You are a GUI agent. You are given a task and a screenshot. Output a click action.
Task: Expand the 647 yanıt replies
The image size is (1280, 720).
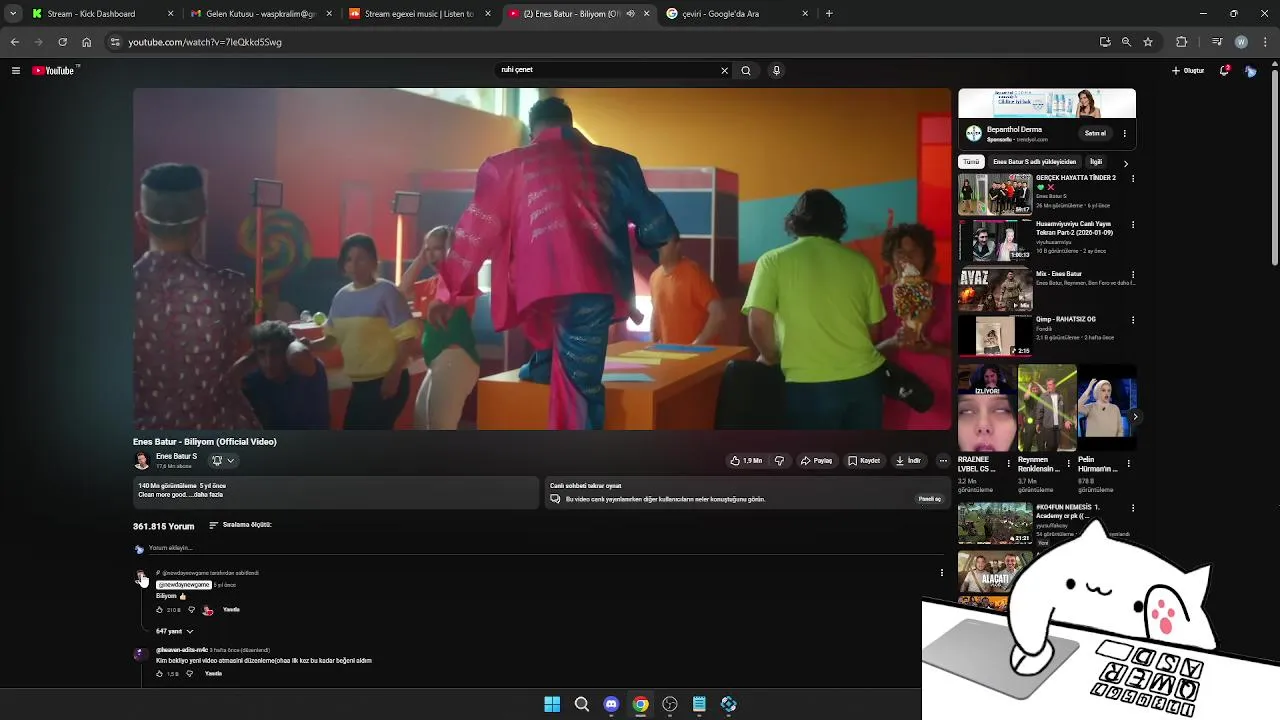[x=175, y=632]
